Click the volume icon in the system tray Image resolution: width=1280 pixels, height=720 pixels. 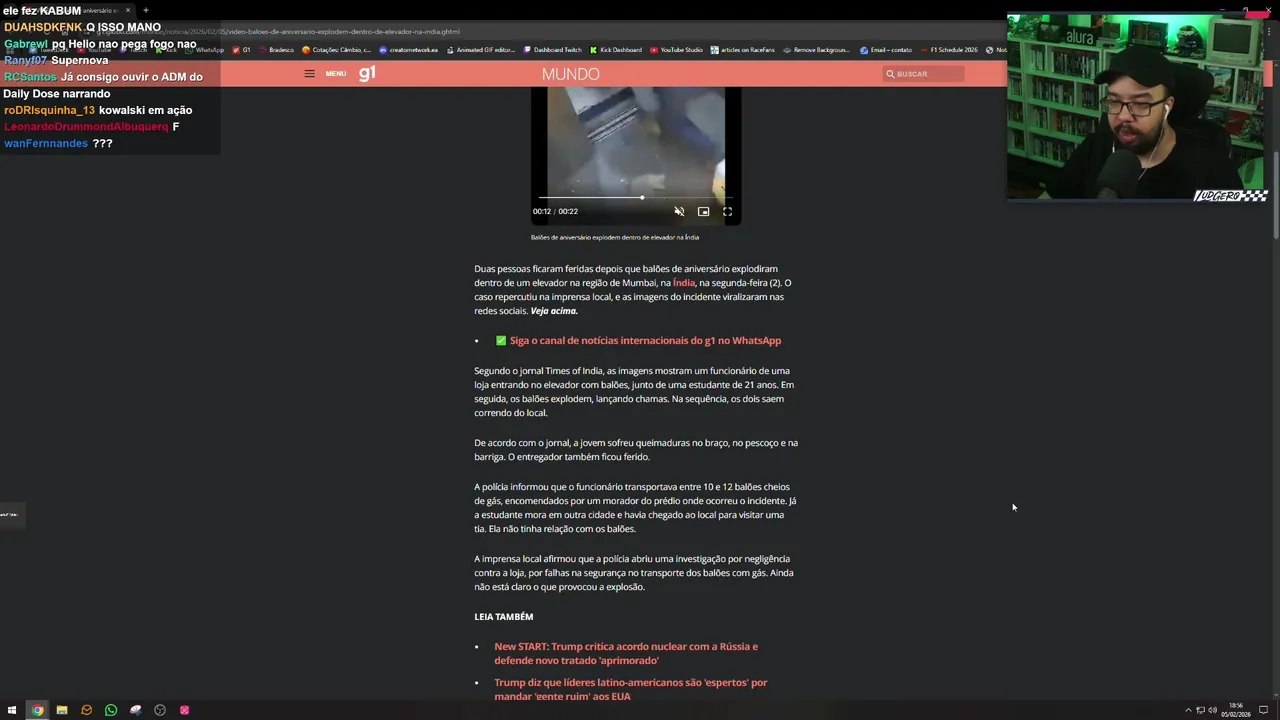(x=1212, y=710)
